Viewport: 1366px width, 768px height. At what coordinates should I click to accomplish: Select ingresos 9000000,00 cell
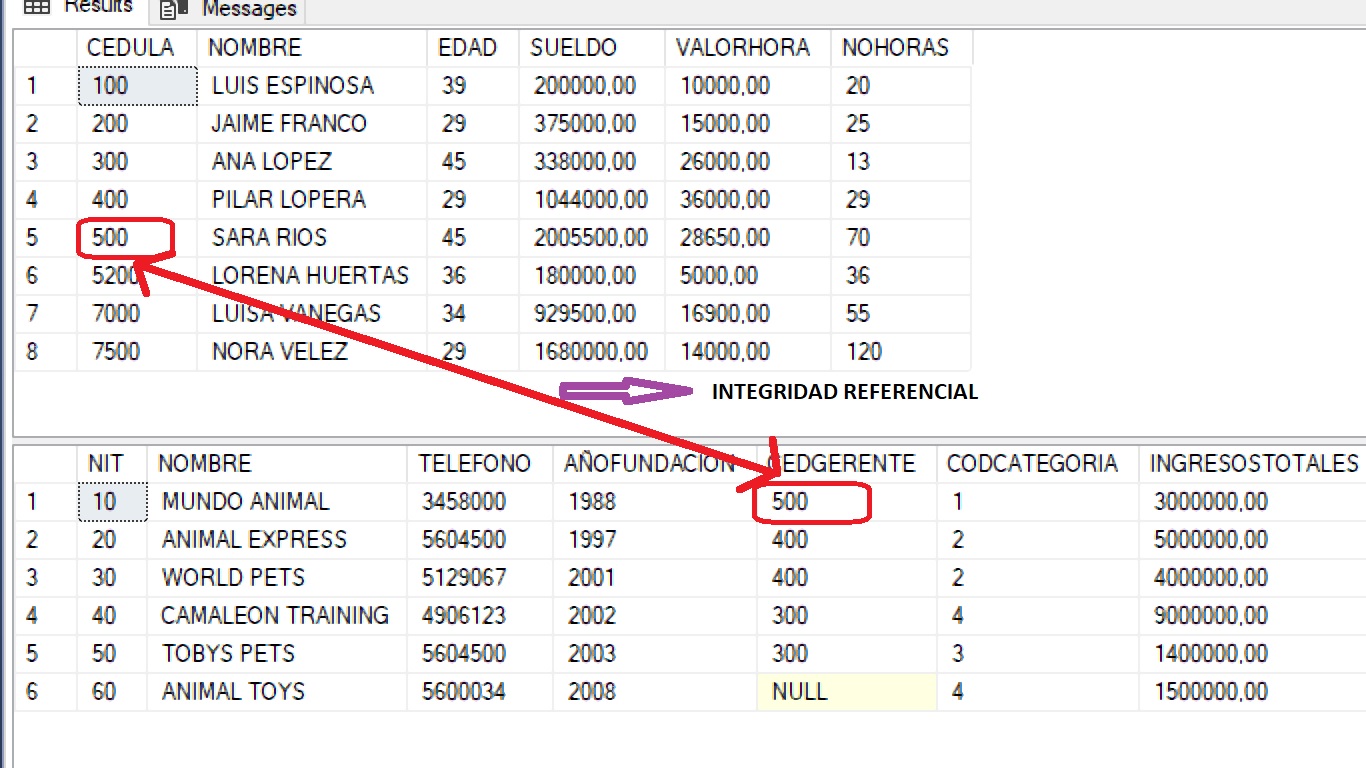[x=1252, y=616]
